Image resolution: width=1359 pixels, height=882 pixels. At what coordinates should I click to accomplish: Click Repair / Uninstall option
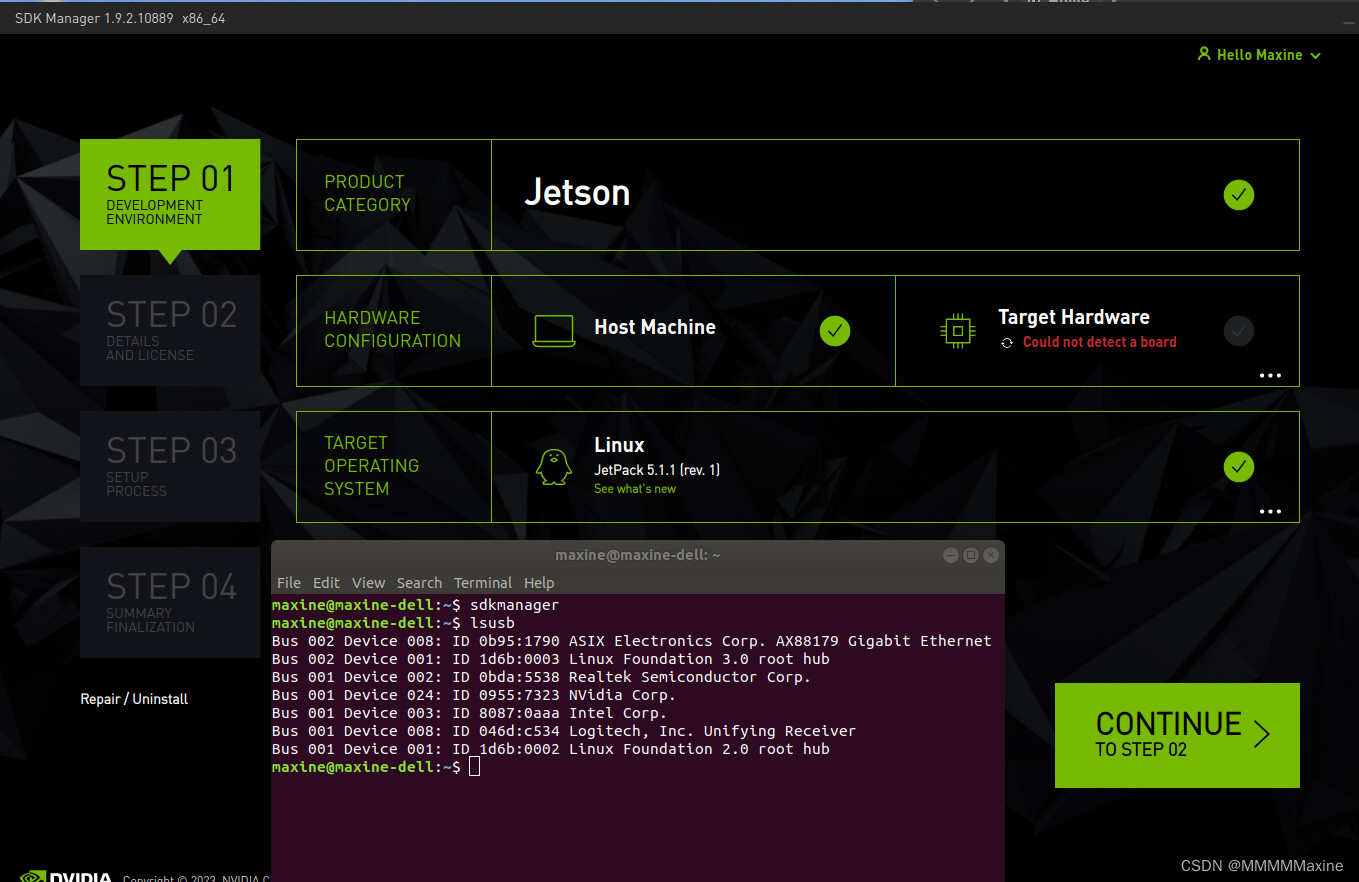click(134, 698)
